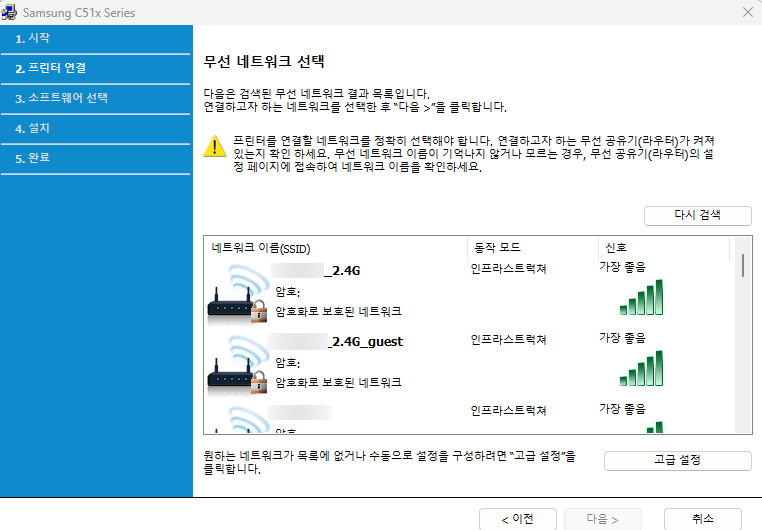Click the signal bars of _2.4G_guest network
This screenshot has width=762, height=530.
641,368
